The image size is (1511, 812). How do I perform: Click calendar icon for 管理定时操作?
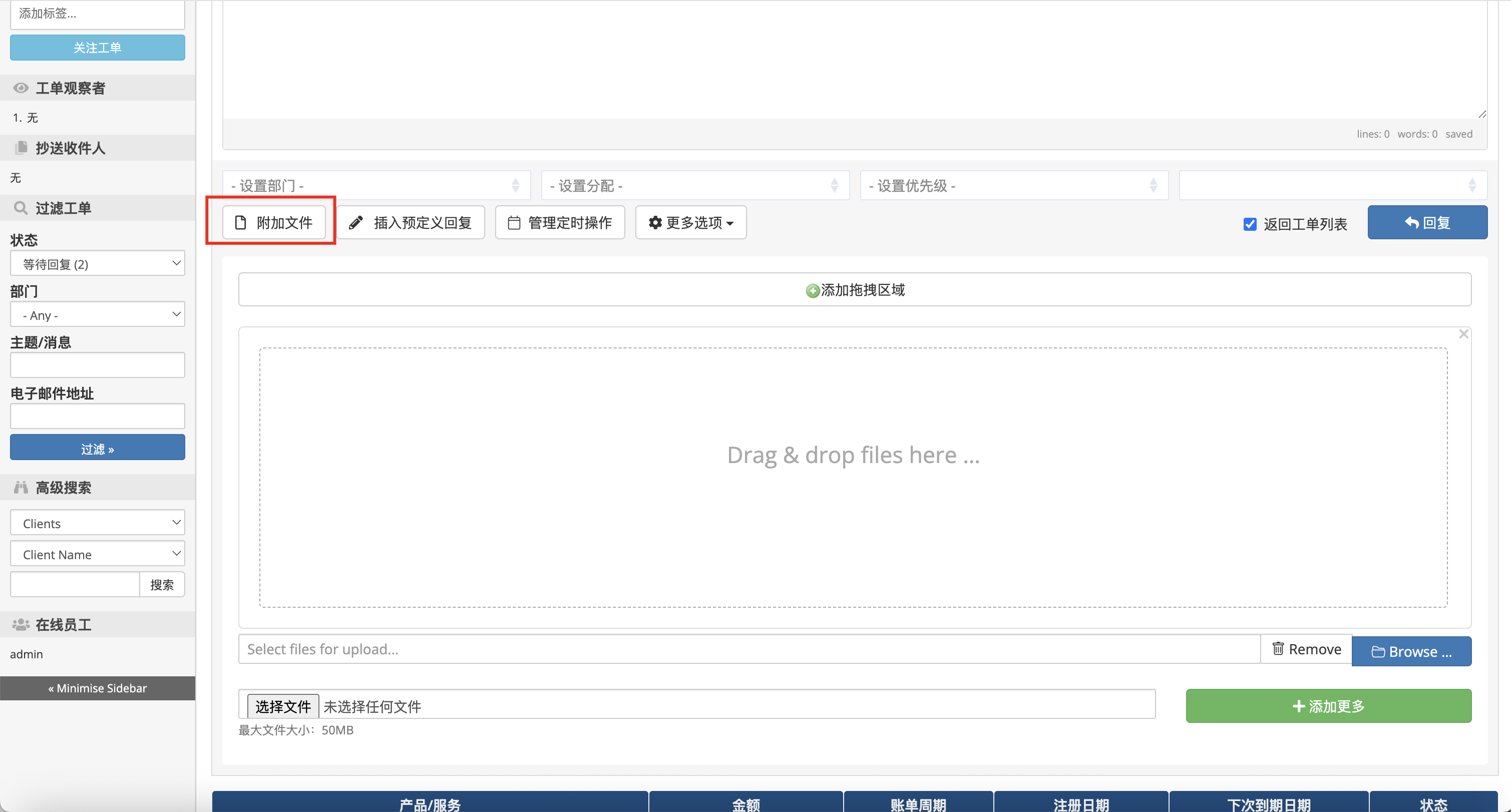514,222
